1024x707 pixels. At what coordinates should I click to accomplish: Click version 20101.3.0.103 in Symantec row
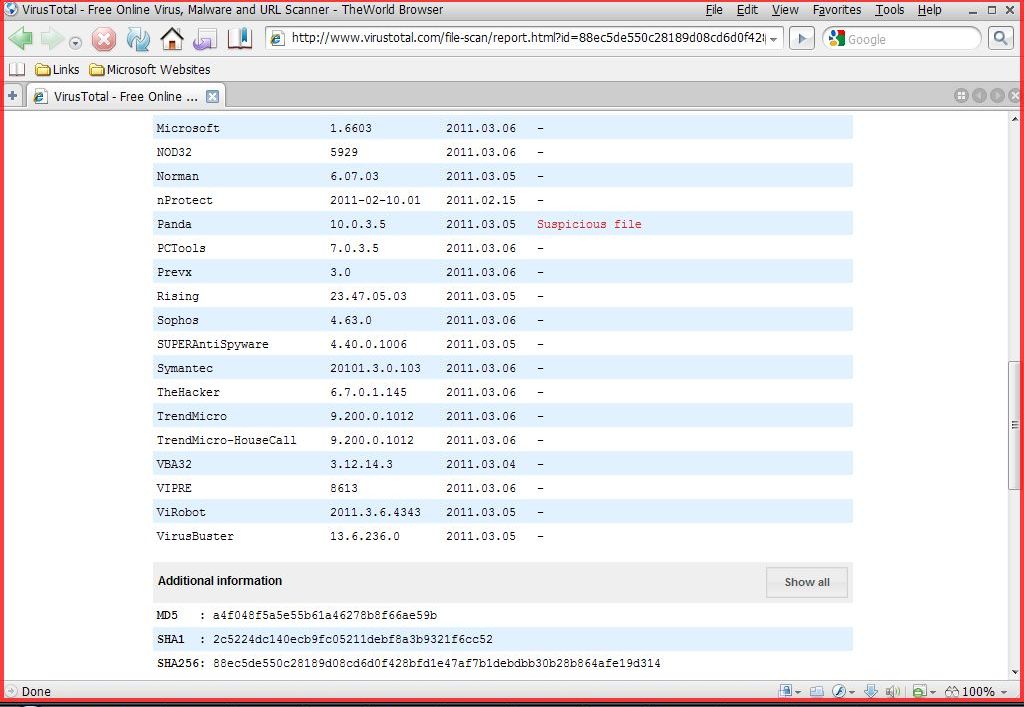click(375, 368)
